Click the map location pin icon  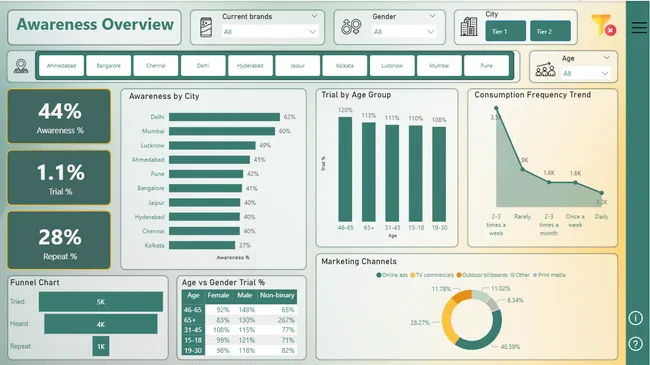click(x=21, y=66)
